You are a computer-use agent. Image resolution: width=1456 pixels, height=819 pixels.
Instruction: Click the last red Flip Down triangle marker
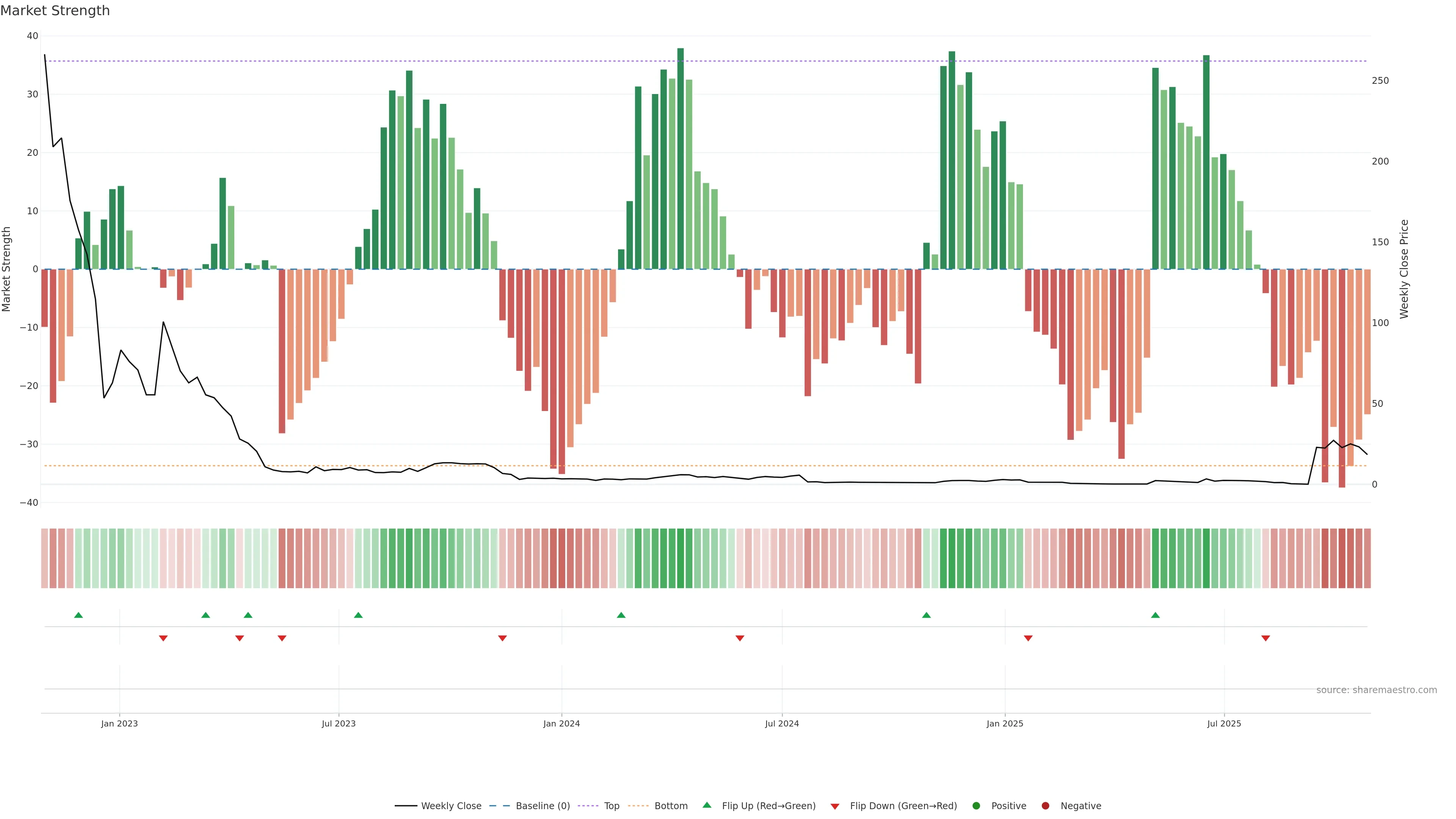tap(1266, 638)
